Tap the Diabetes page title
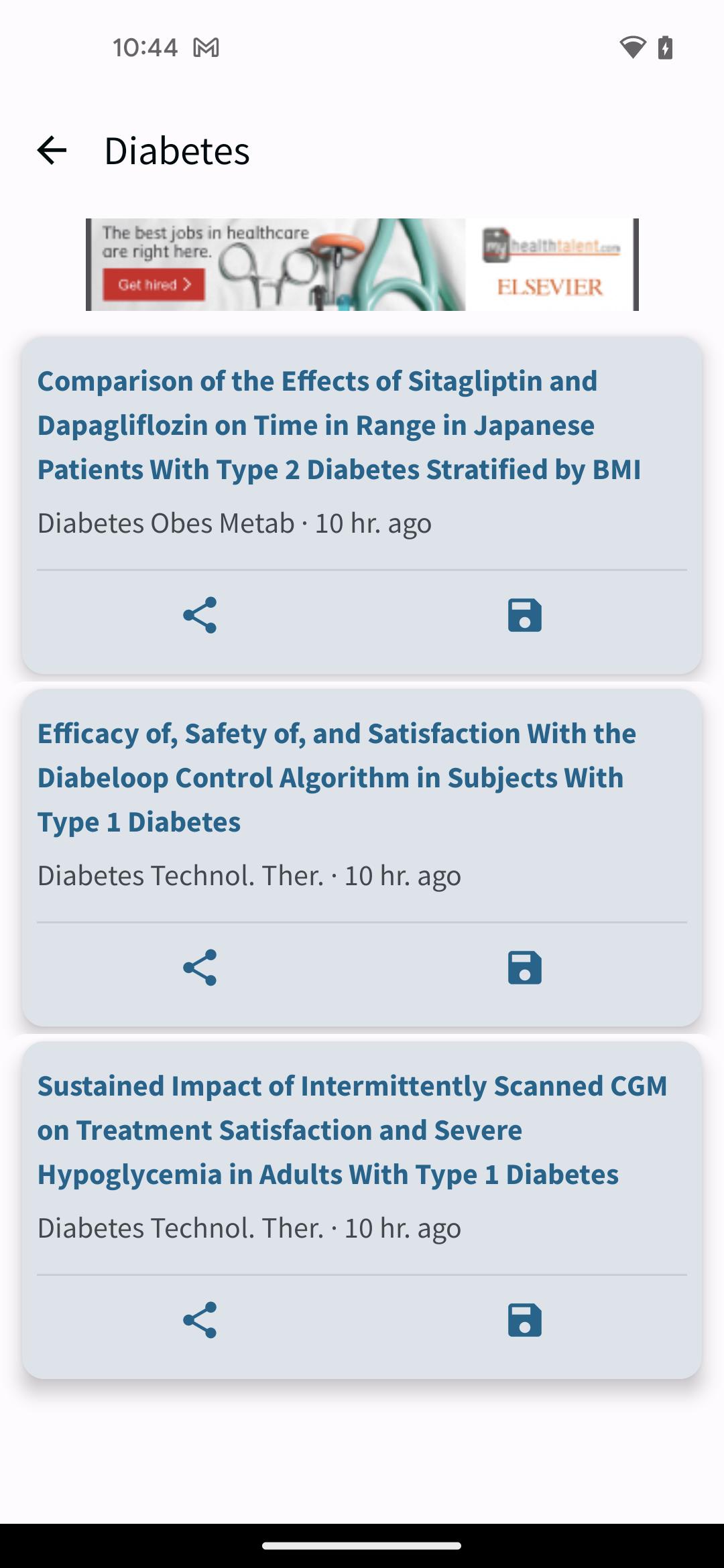 point(177,150)
